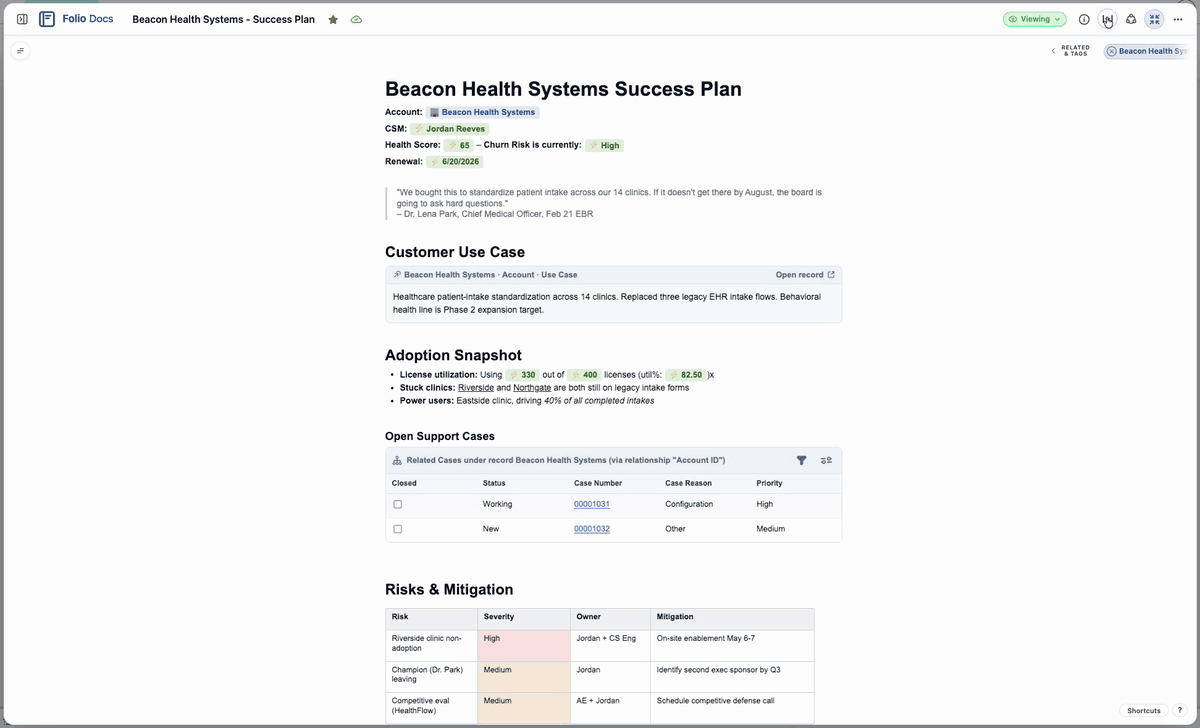Click the Schedule competitive defense call cell
The image size is (1200, 728).
tap(732, 707)
